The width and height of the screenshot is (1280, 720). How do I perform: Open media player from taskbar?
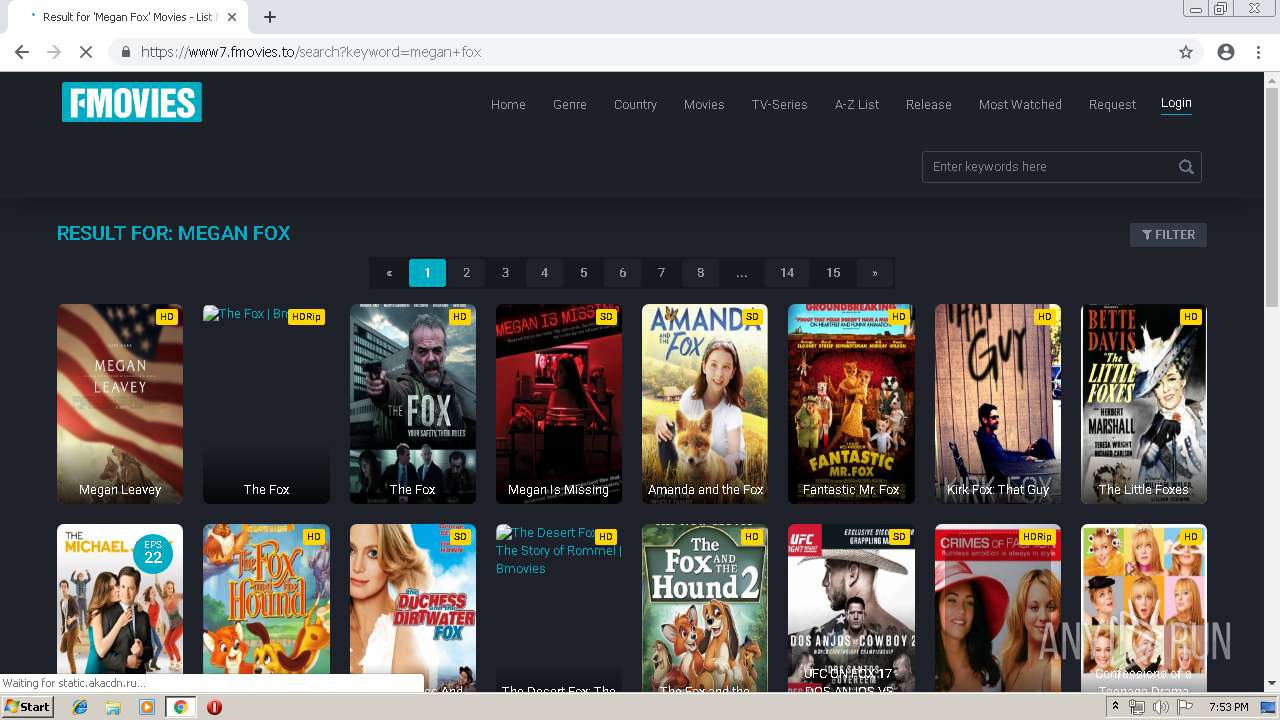pyautogui.click(x=147, y=707)
